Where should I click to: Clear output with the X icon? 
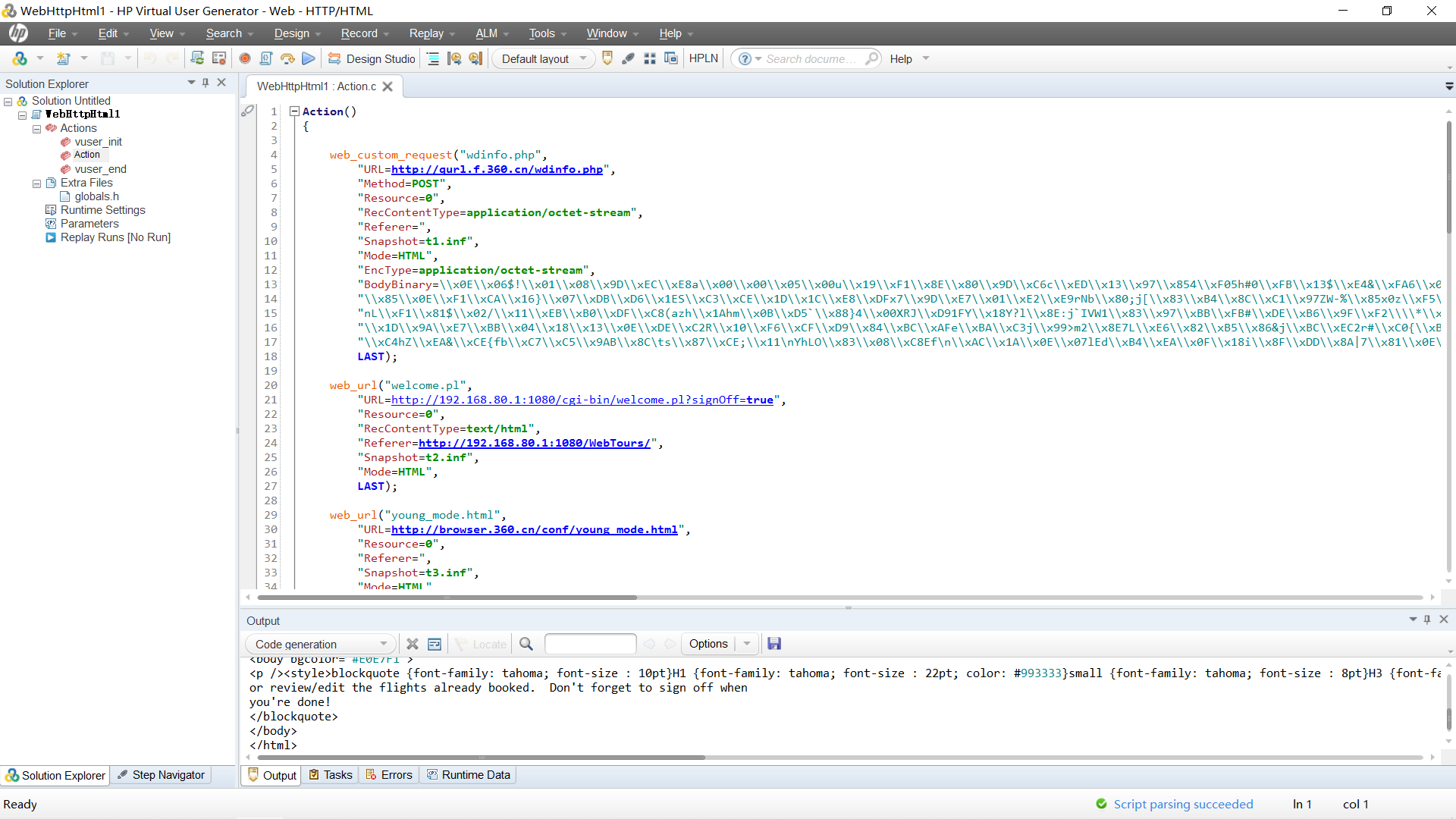click(x=413, y=644)
